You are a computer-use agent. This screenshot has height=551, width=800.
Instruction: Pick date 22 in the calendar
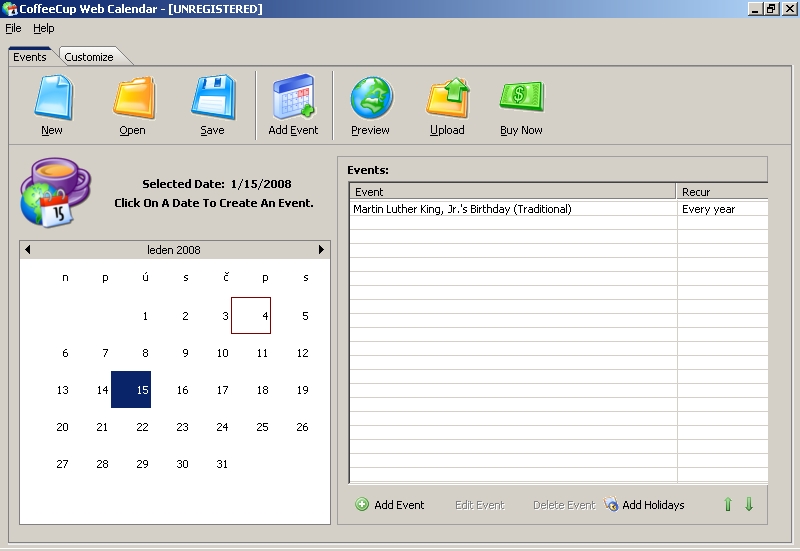click(142, 427)
